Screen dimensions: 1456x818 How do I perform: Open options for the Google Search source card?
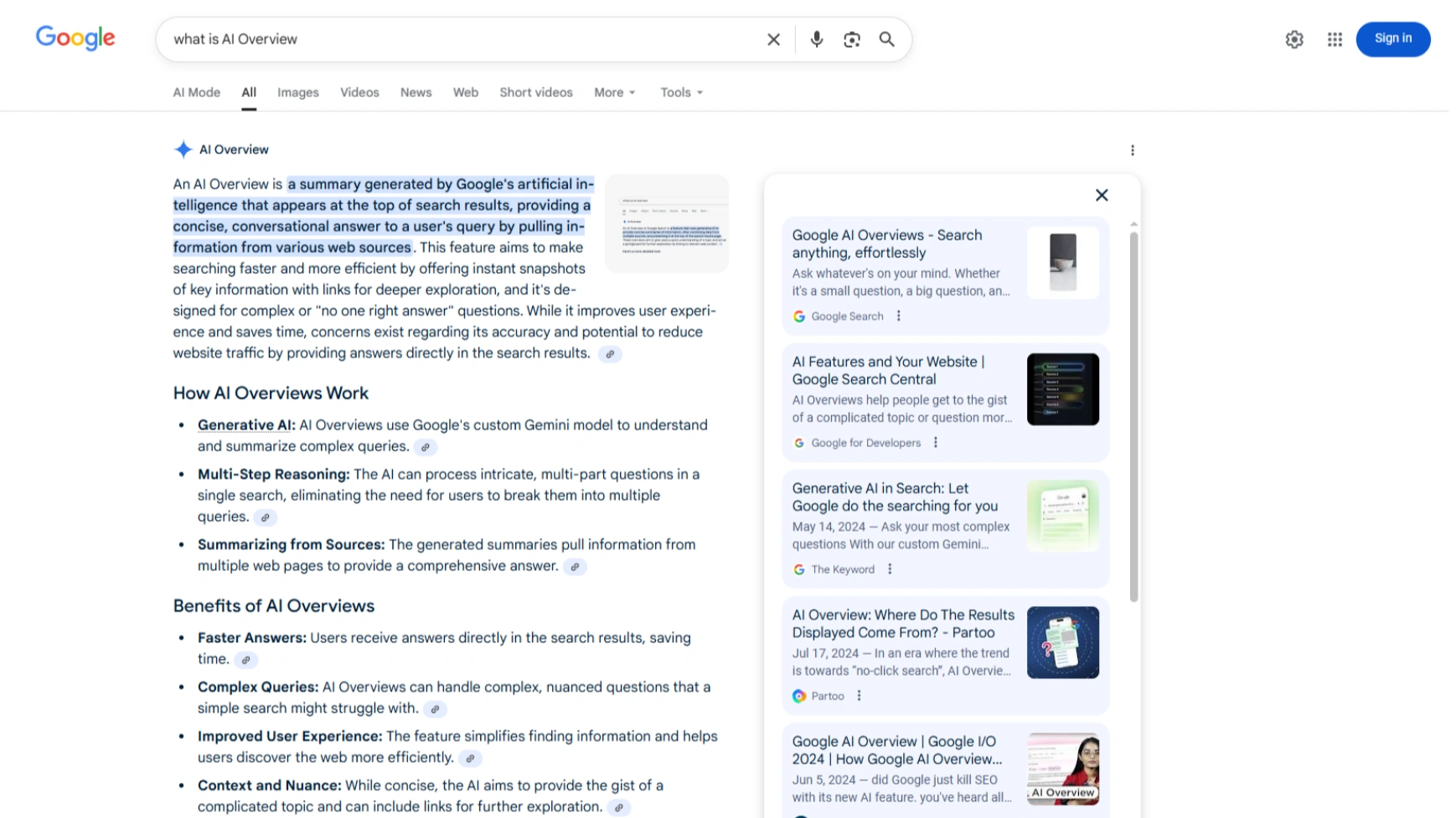coord(899,316)
